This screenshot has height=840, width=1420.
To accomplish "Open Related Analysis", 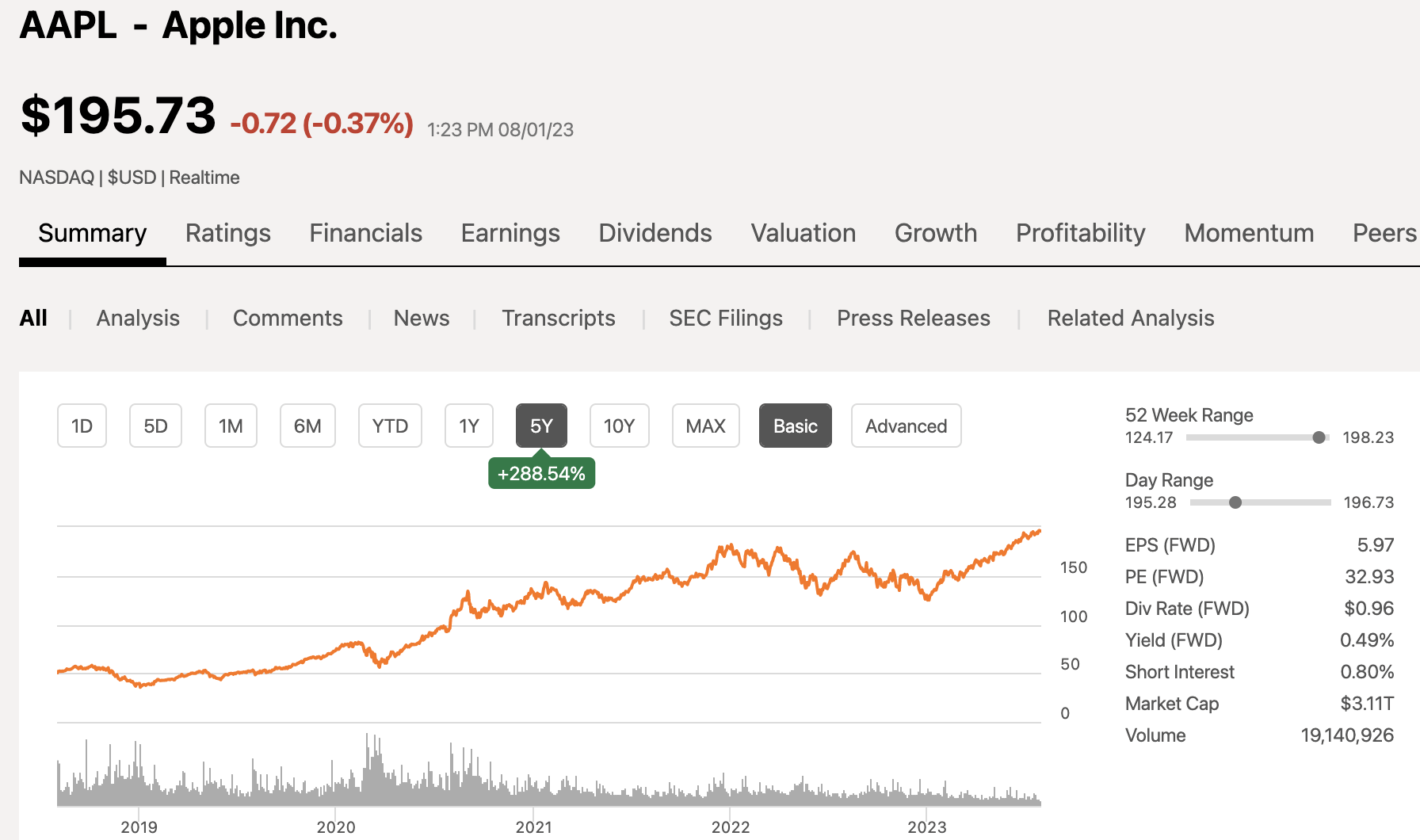I will coord(1131,318).
